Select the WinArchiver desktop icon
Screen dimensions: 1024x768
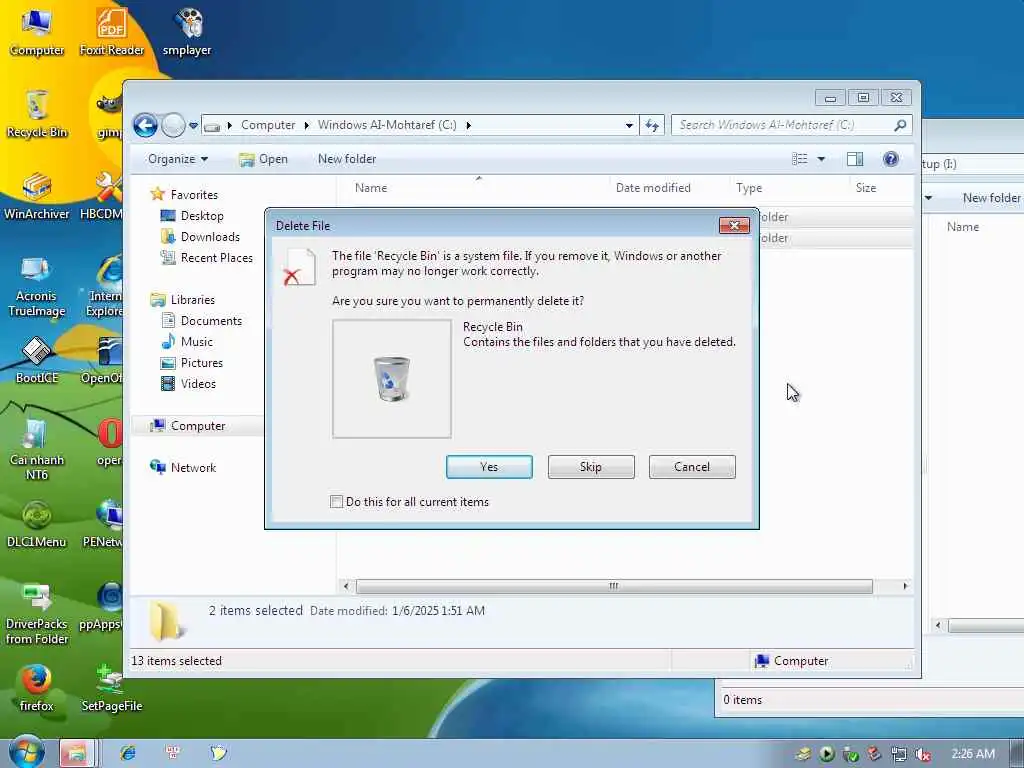(x=37, y=197)
